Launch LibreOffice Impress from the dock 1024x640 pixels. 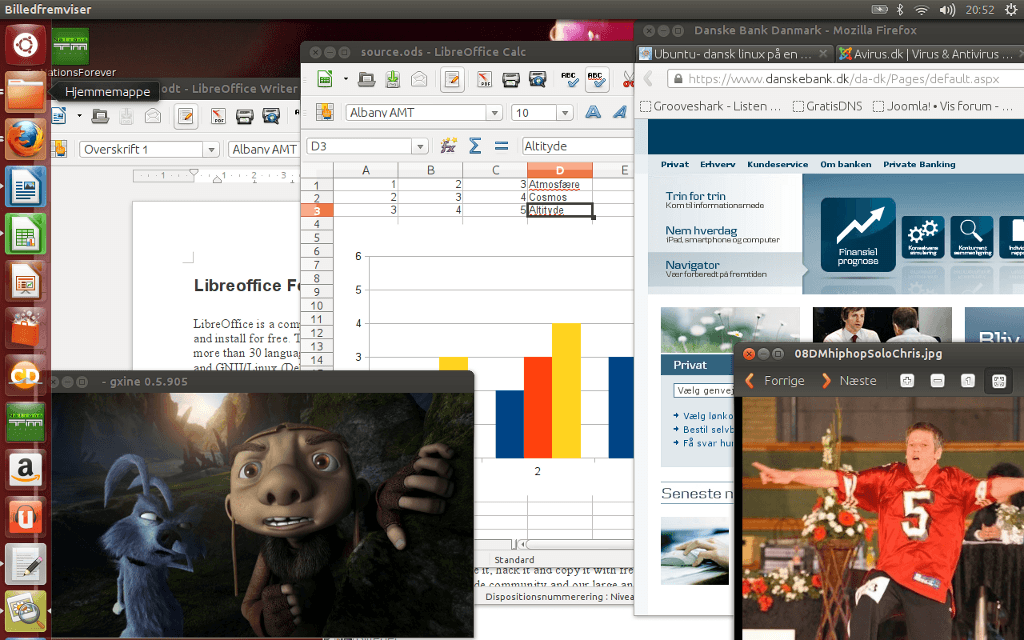click(26, 281)
